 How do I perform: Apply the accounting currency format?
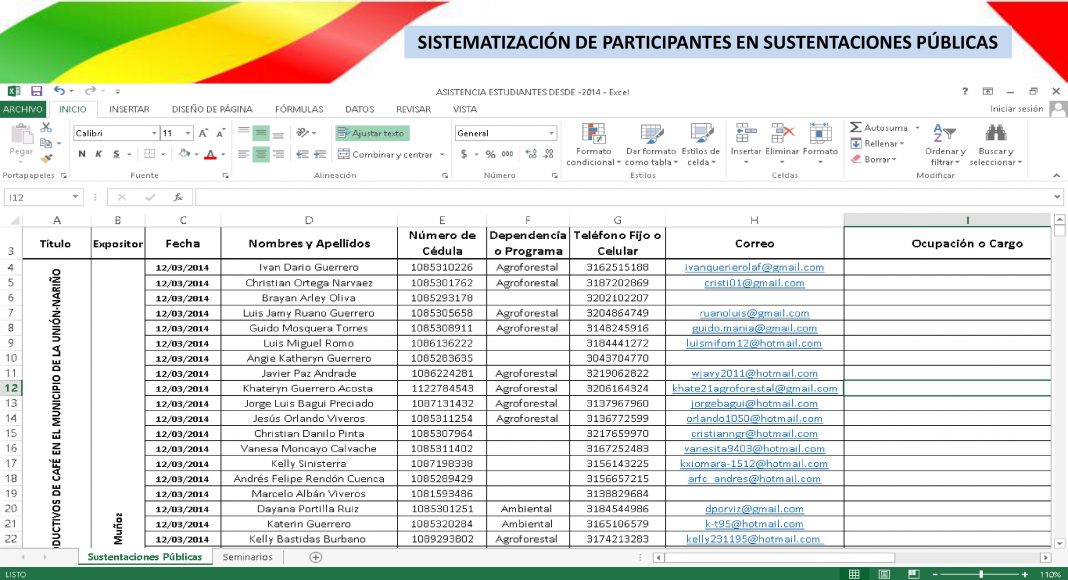[x=464, y=155]
